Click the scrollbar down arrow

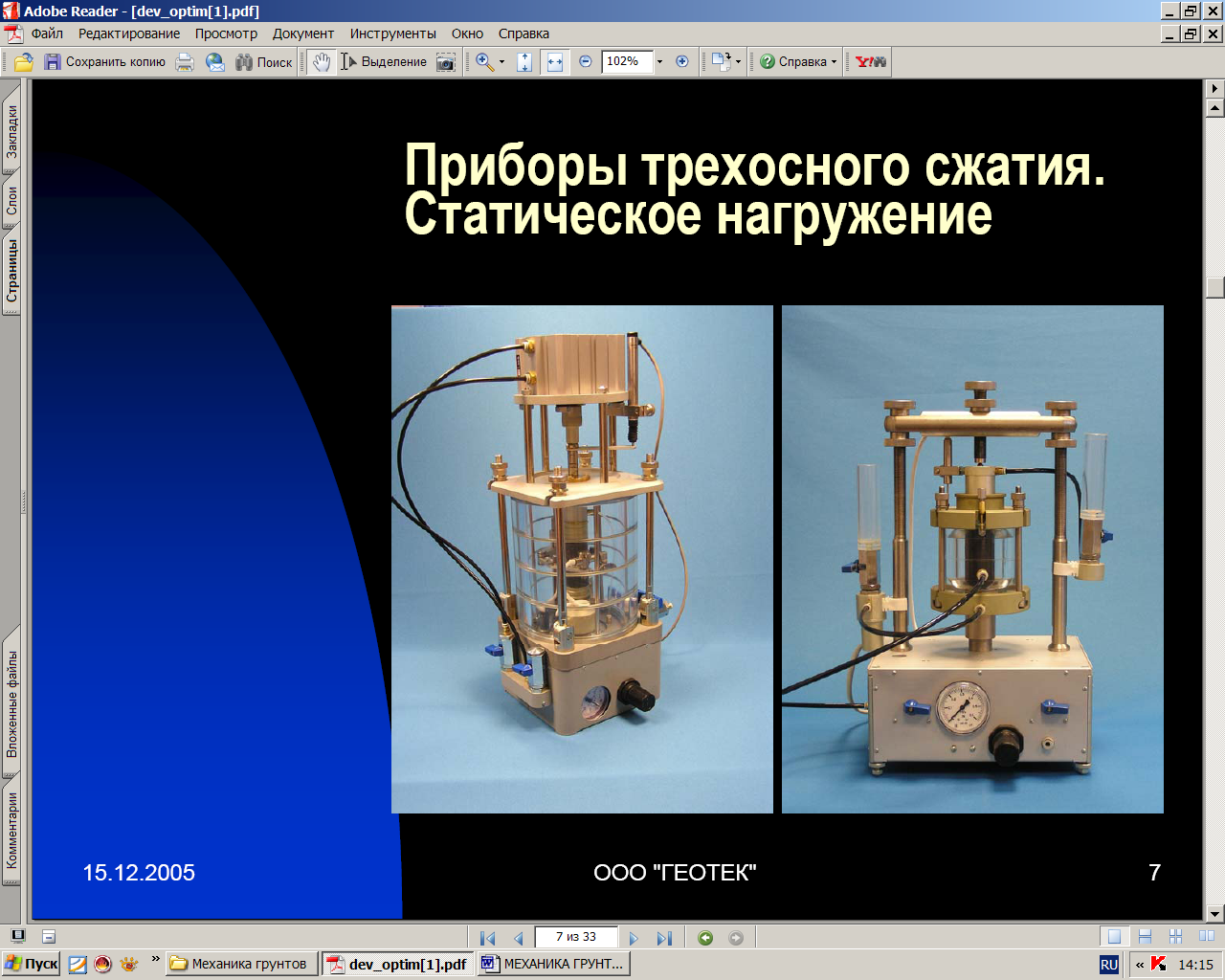1214,913
